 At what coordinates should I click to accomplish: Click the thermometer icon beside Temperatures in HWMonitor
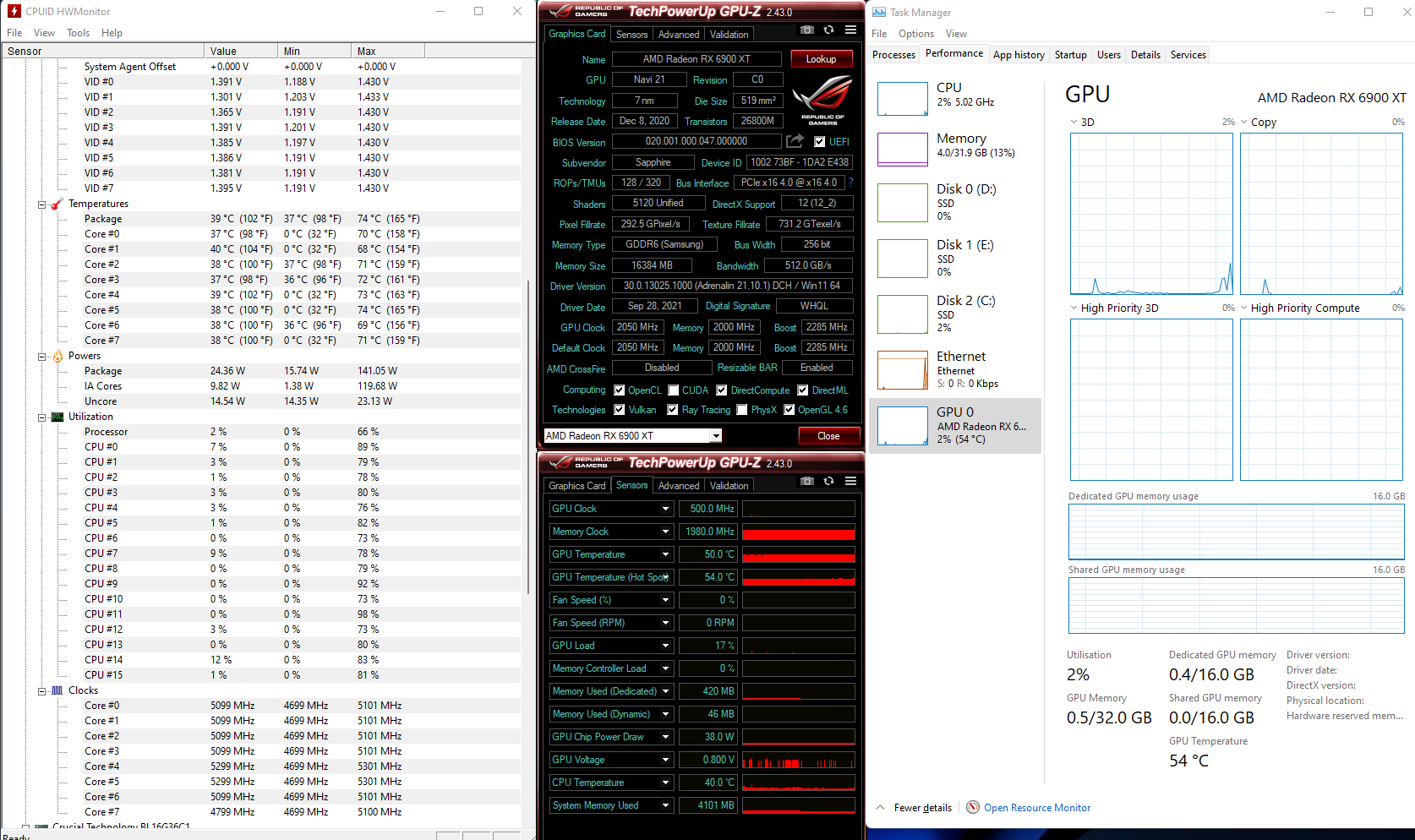coord(57,204)
